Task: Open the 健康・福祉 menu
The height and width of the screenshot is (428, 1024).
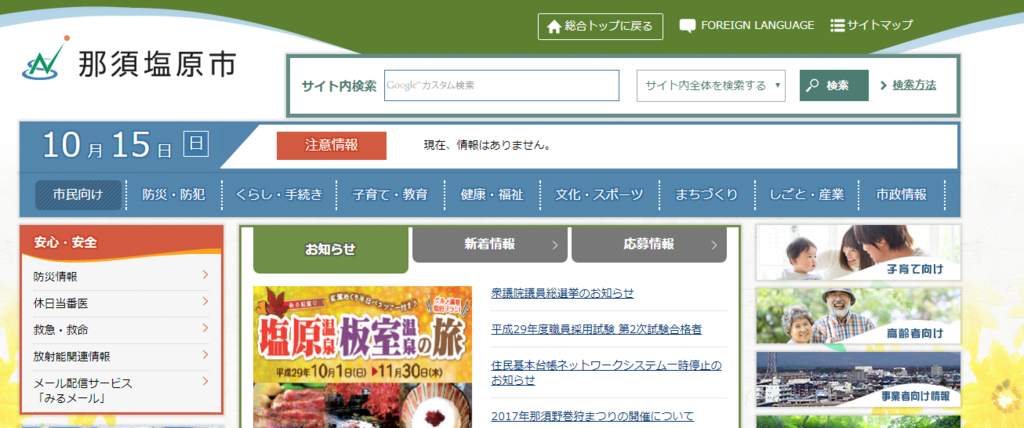Action: tap(492, 195)
